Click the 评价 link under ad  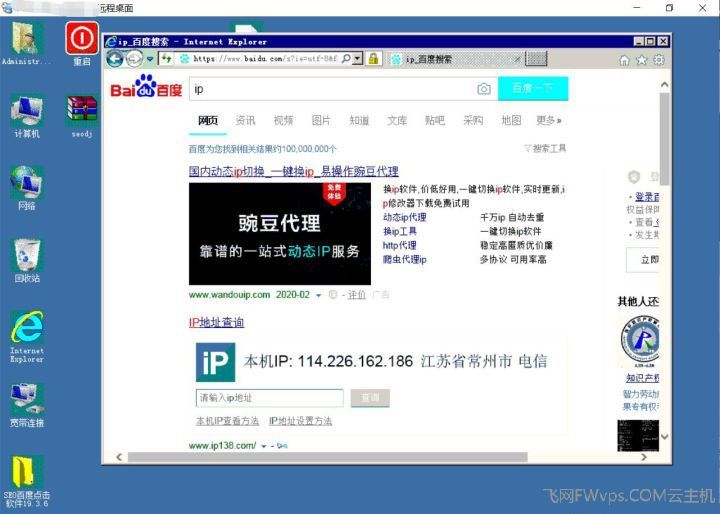(356, 295)
